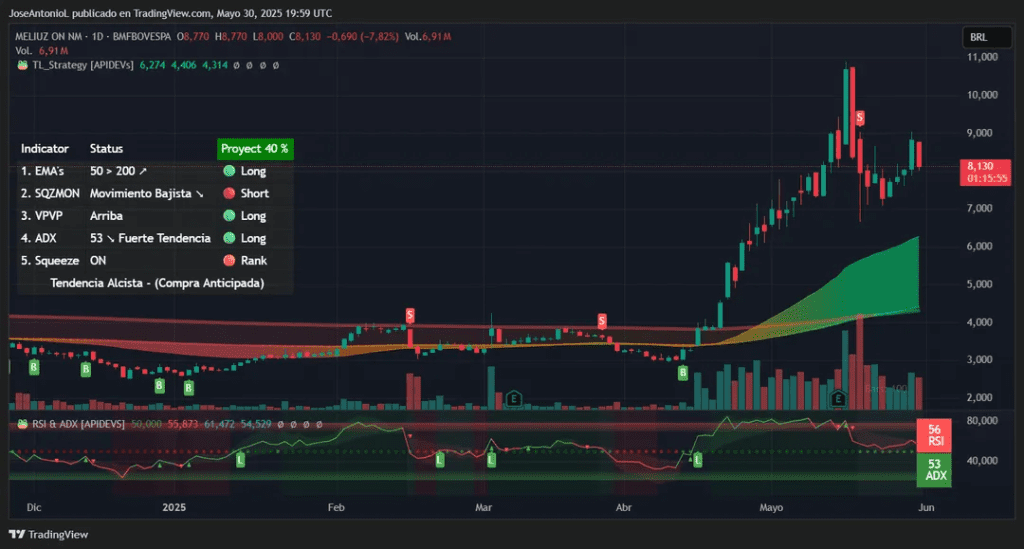Click the earnings E marker in March
1024x549 pixels.
point(514,397)
